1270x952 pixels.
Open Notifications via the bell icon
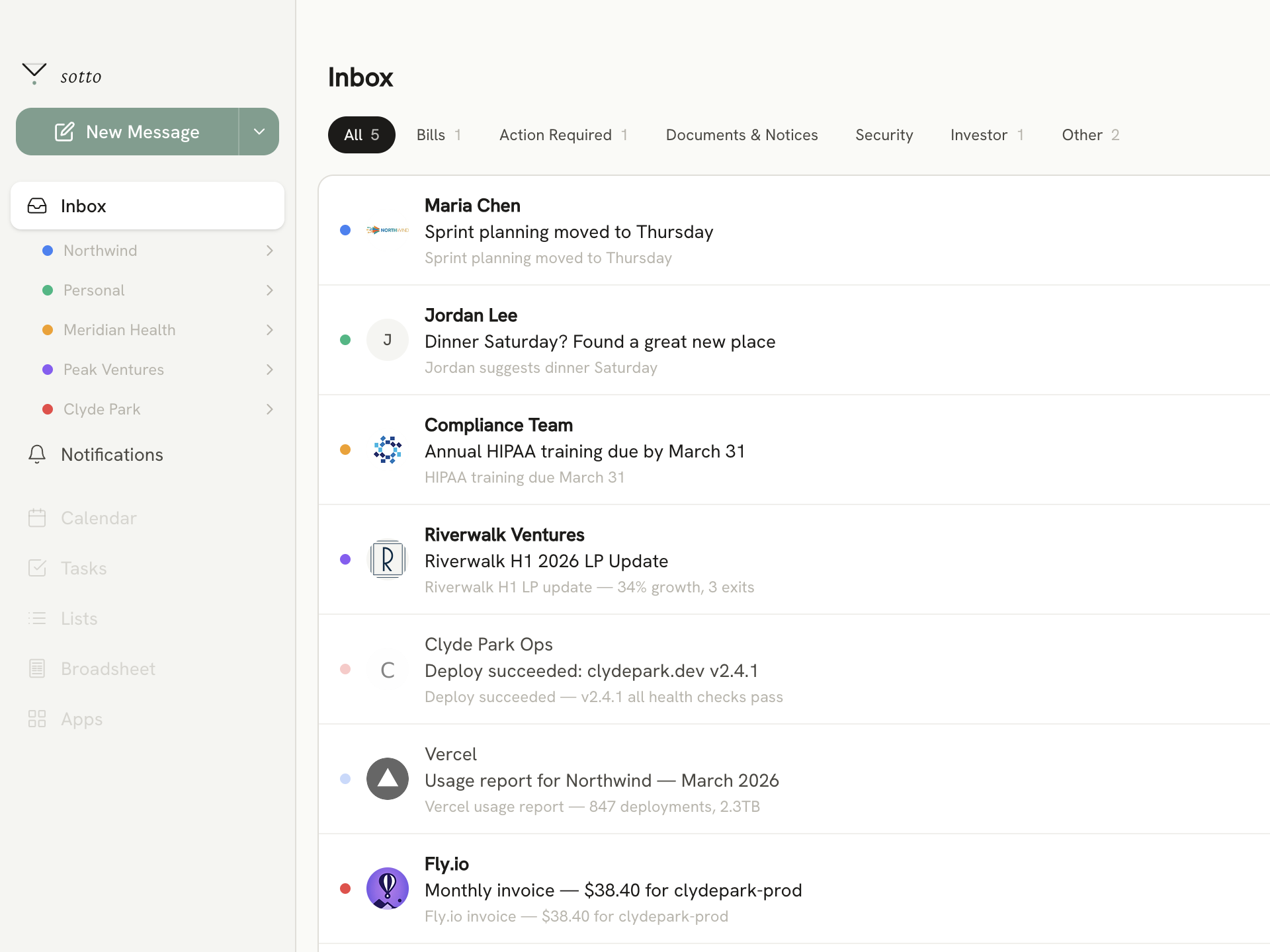point(37,454)
